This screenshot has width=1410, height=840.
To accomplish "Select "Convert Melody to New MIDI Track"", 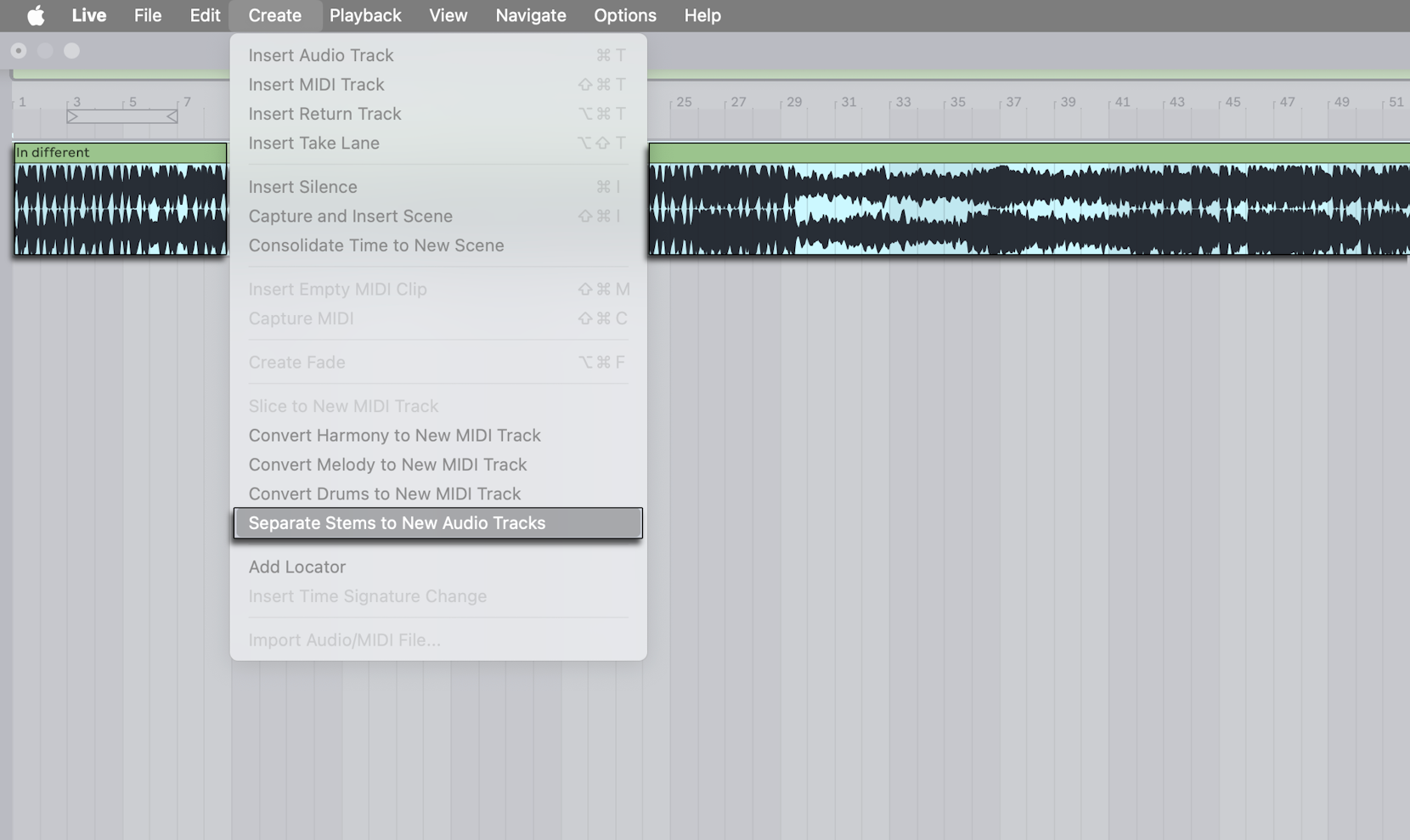I will (x=387, y=465).
